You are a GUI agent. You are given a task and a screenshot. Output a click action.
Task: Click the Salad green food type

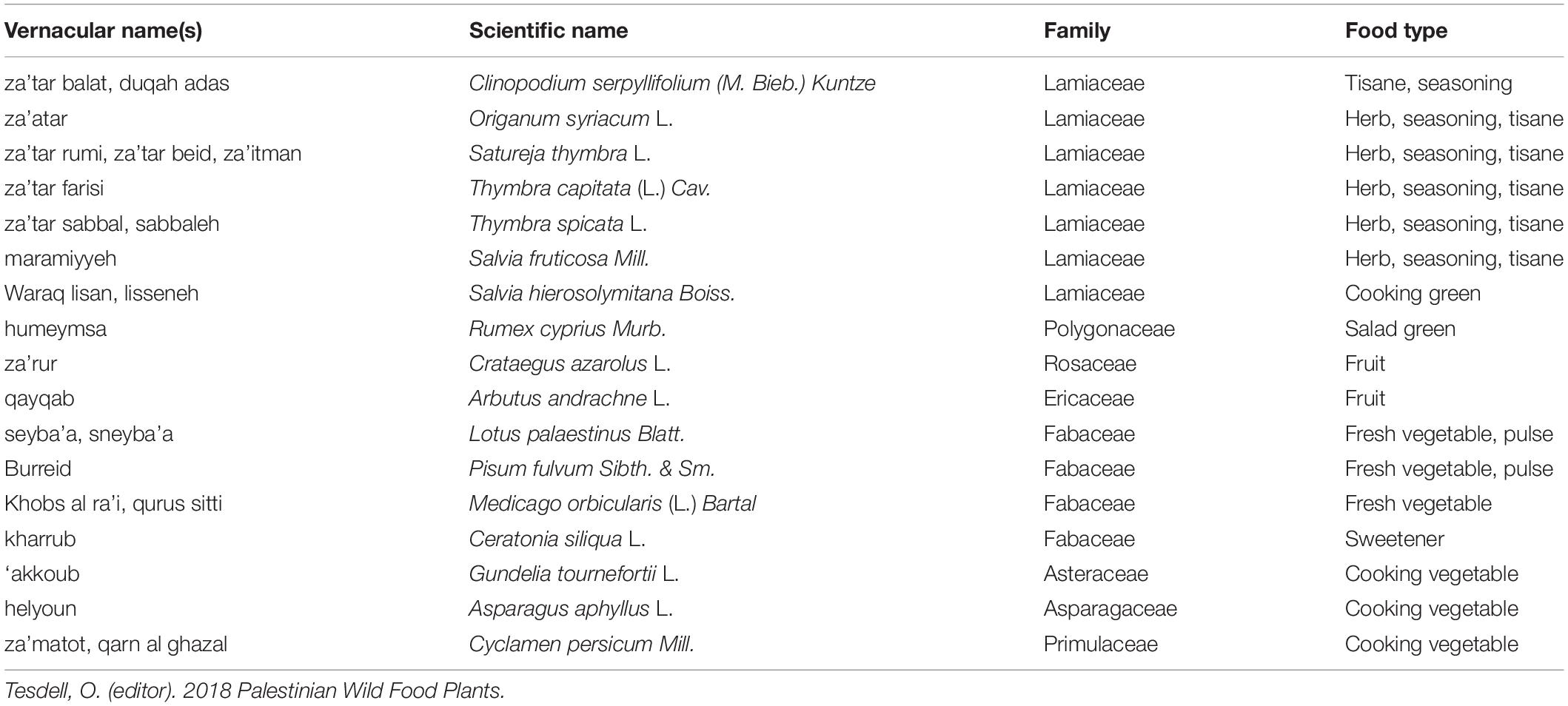(1399, 329)
